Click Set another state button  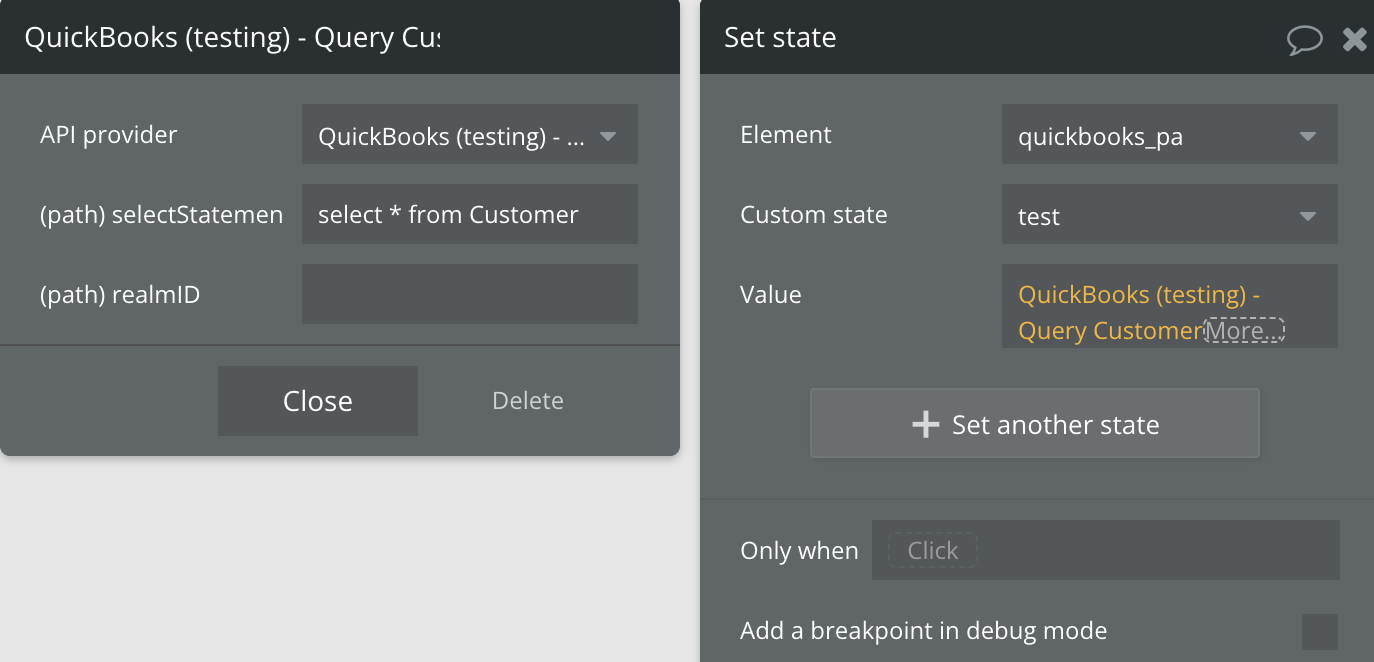[1034, 424]
